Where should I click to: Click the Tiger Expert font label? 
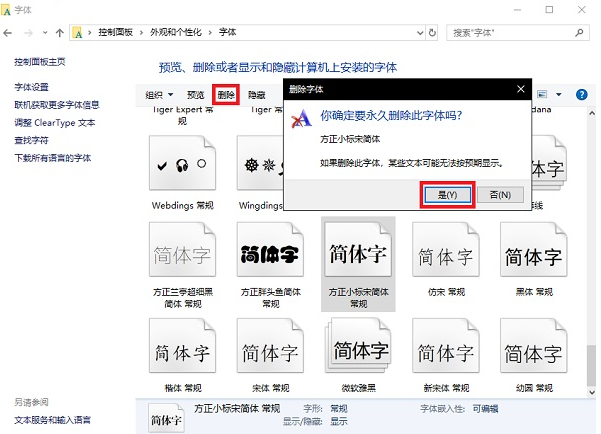183,115
